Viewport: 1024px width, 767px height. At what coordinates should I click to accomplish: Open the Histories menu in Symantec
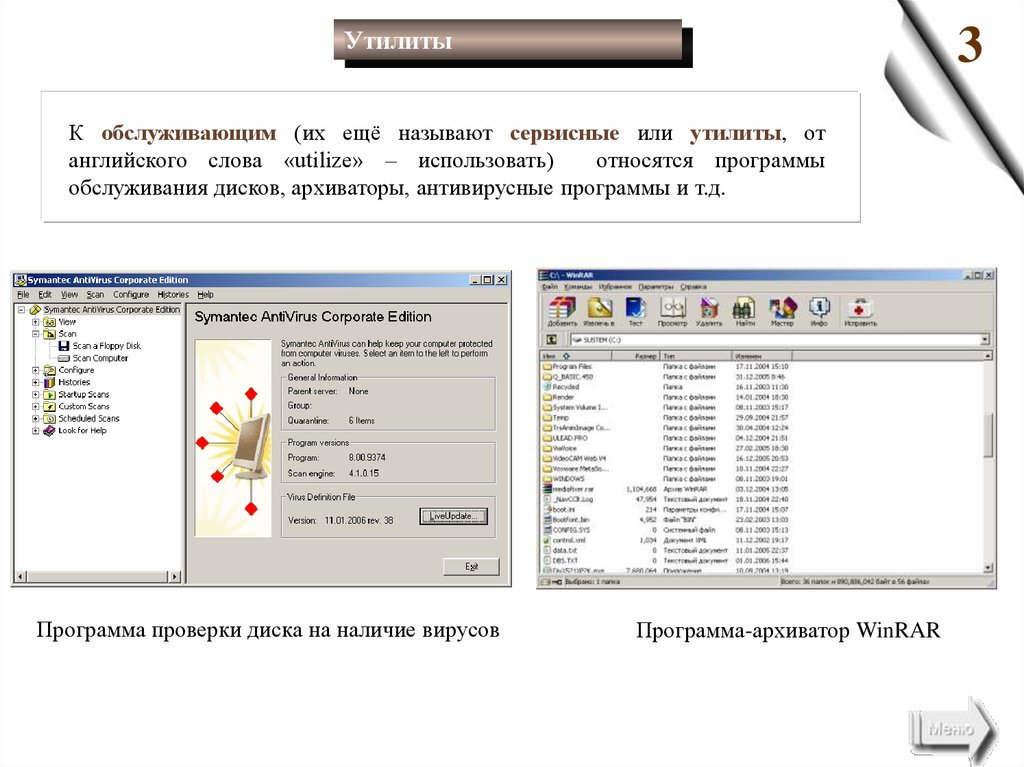[x=173, y=295]
